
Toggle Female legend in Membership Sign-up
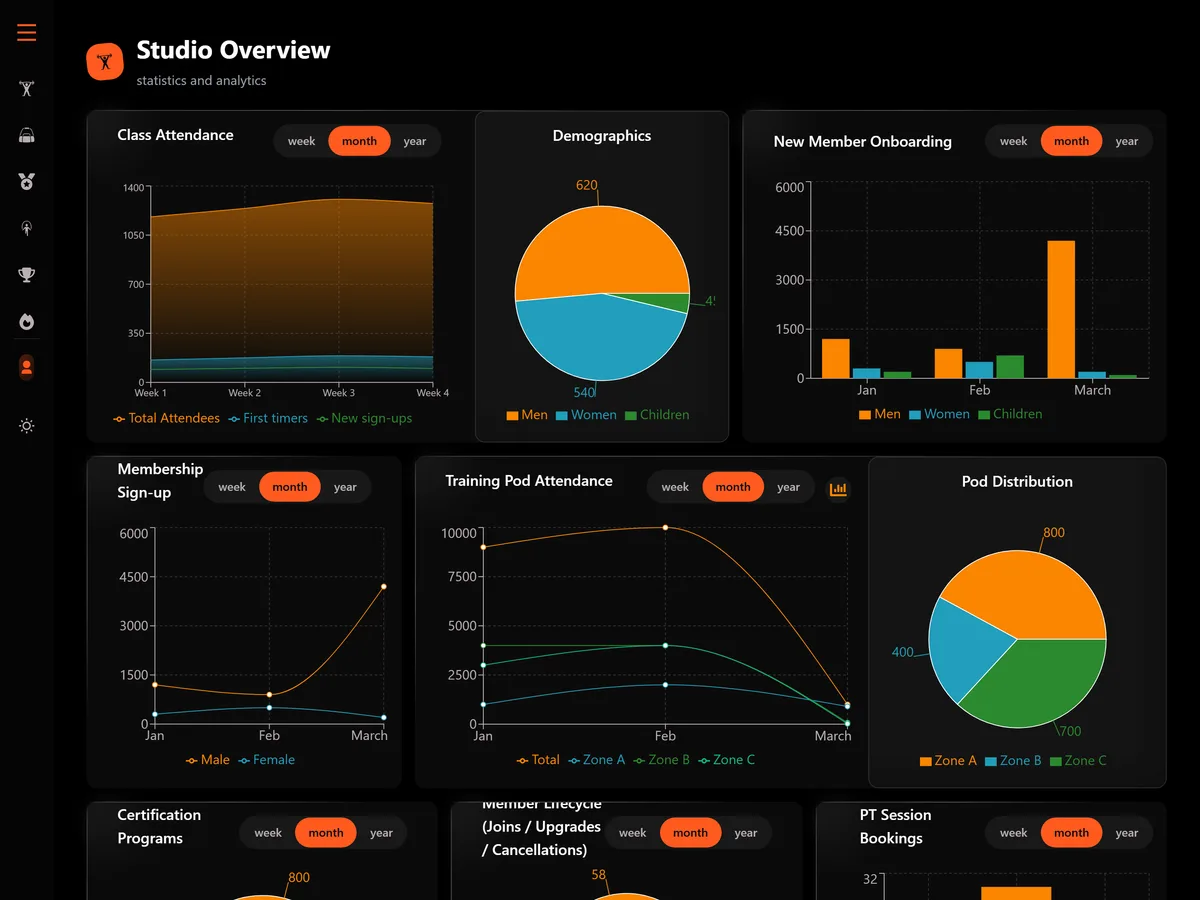click(x=267, y=760)
